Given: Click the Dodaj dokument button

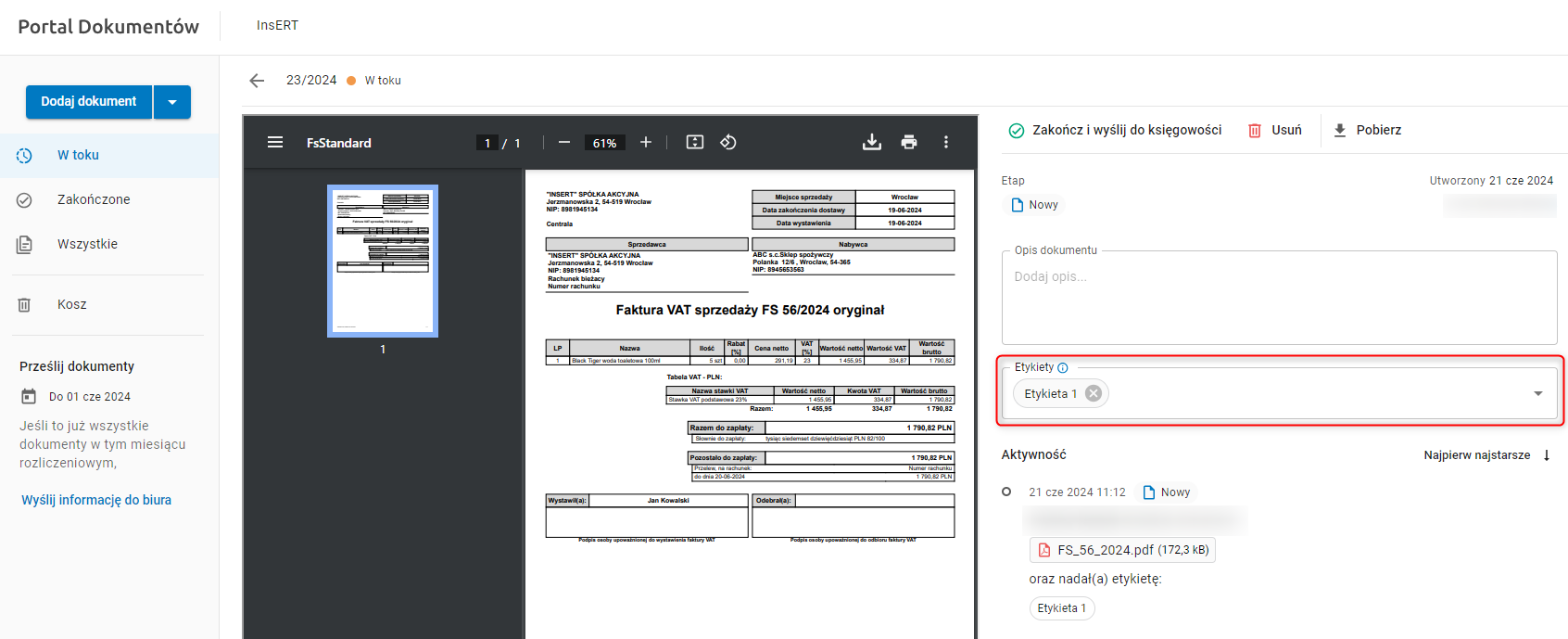Looking at the screenshot, I should coord(89,102).
